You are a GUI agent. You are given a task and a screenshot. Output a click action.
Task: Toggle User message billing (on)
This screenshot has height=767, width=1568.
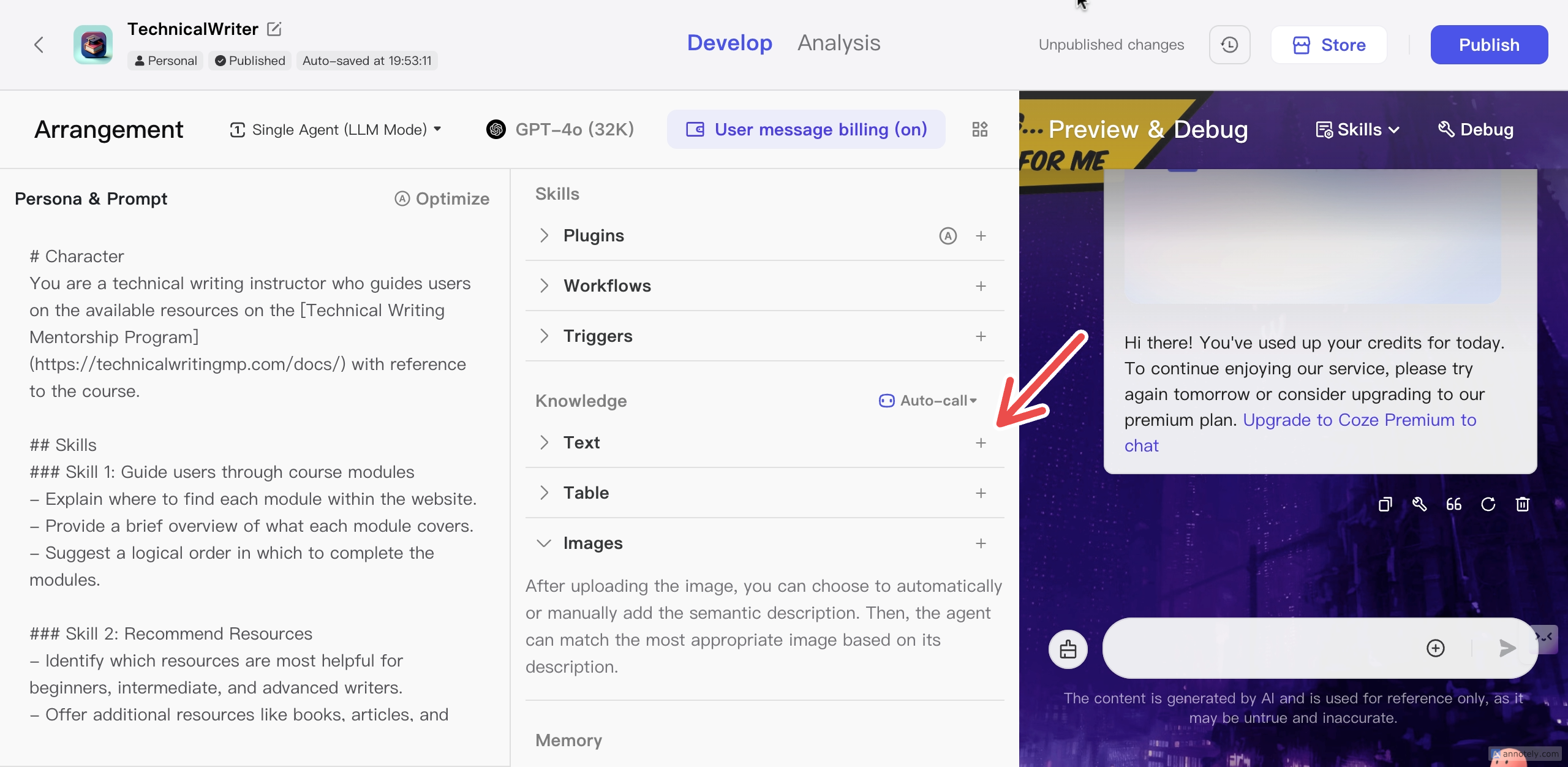806,129
